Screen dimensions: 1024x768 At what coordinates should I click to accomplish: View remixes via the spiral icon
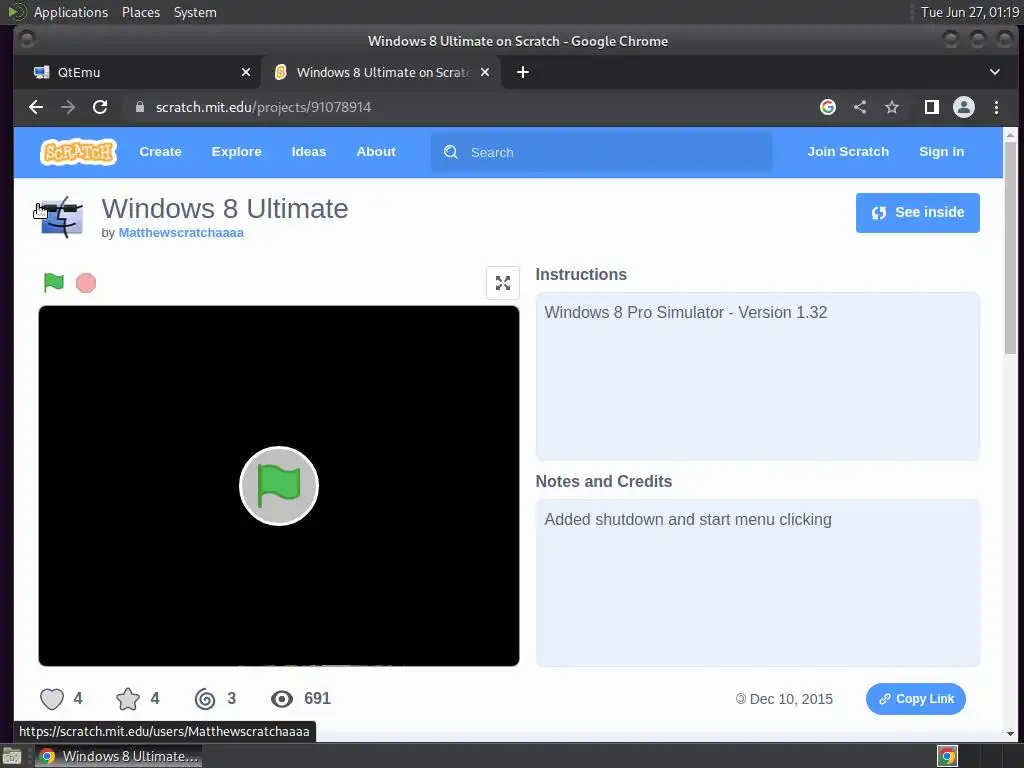[205, 699]
